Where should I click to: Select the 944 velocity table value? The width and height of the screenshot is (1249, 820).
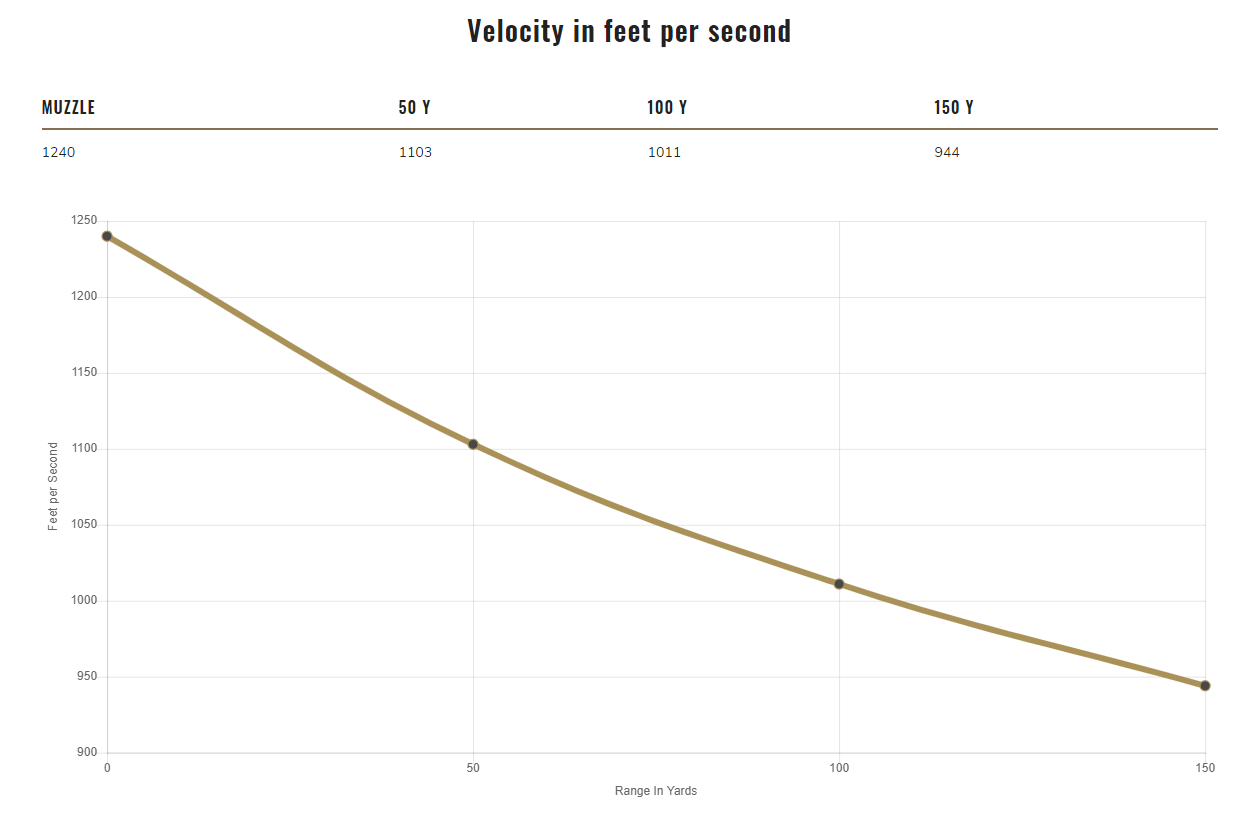pos(947,153)
